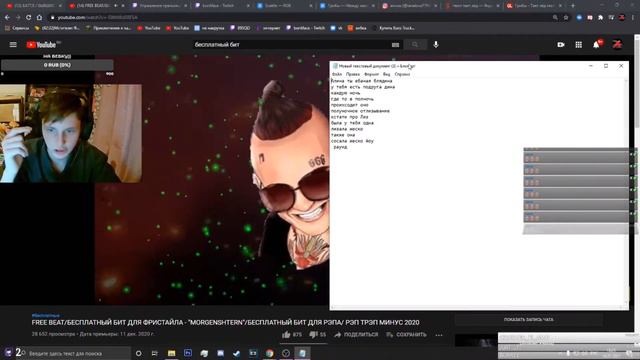Open the Вид menu in Notepad

point(387,74)
